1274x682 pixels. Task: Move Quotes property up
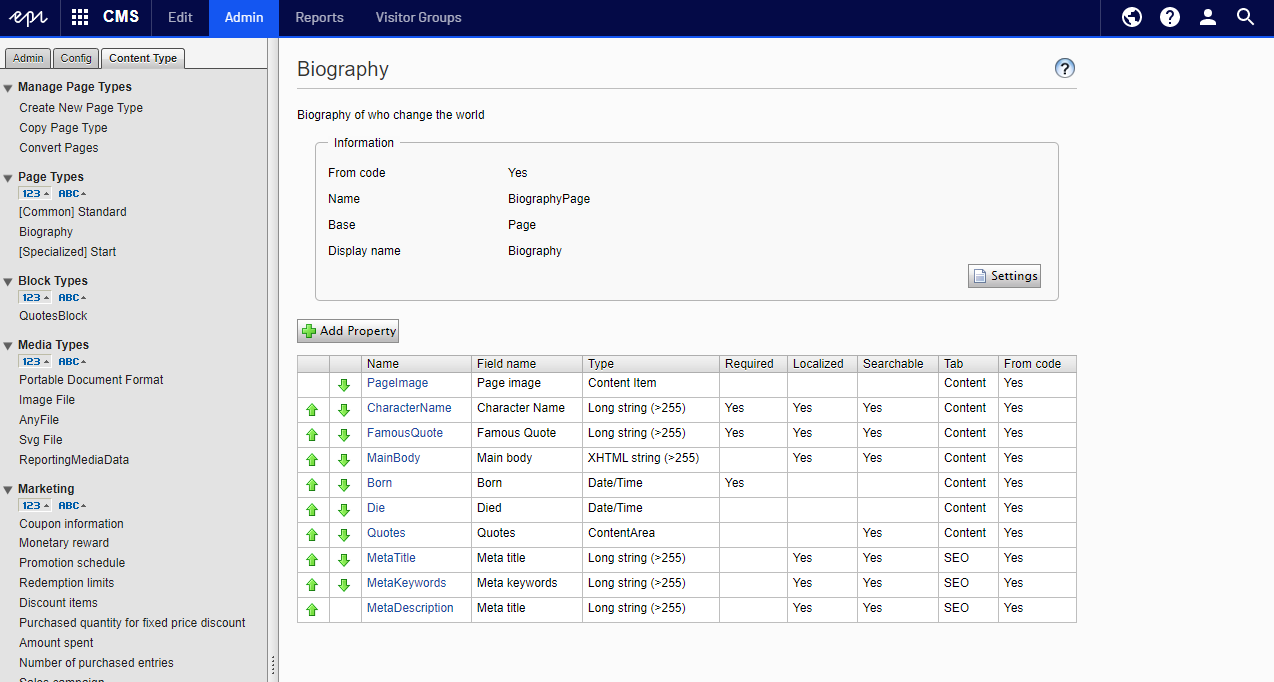(311, 535)
